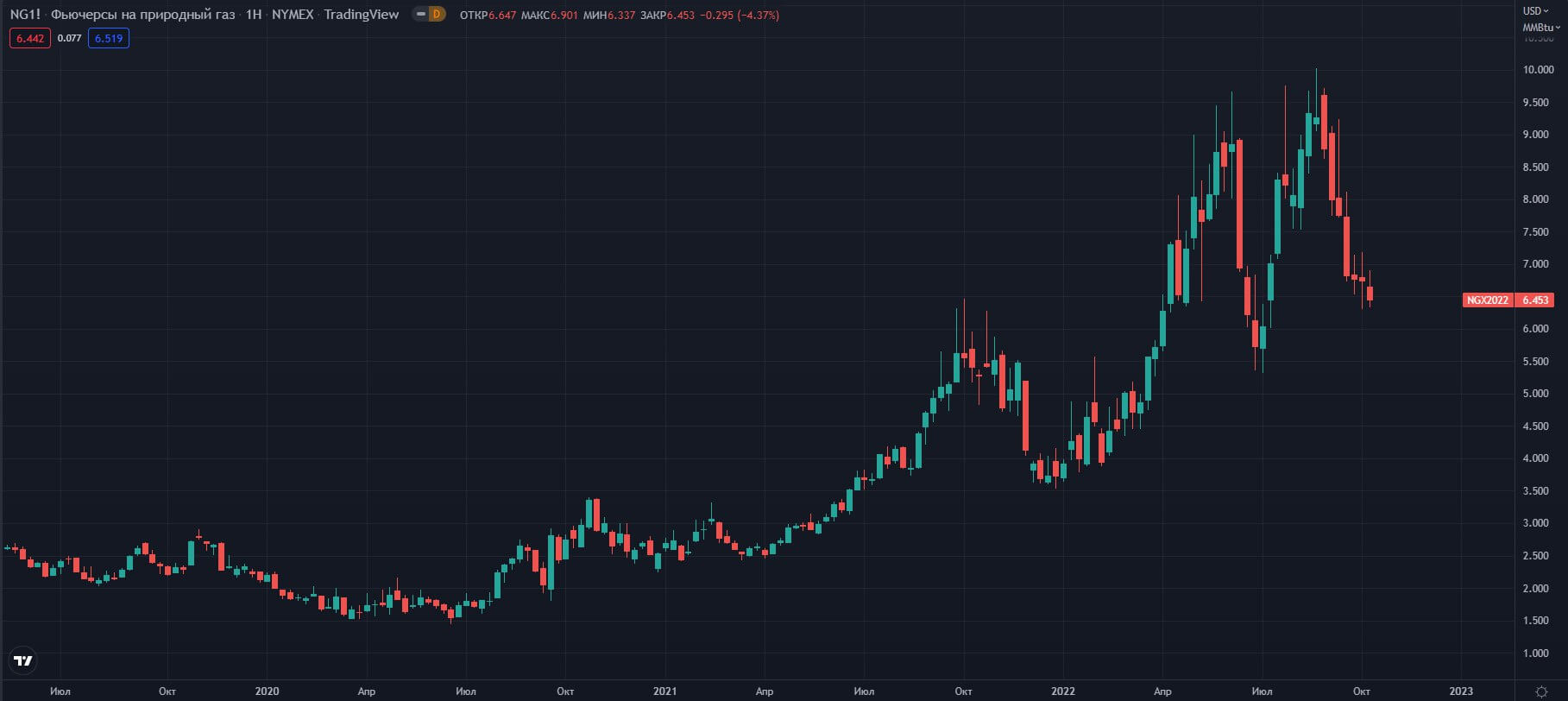Click the red sell price 6.442 button
This screenshot has height=701, width=1568.
click(30, 38)
